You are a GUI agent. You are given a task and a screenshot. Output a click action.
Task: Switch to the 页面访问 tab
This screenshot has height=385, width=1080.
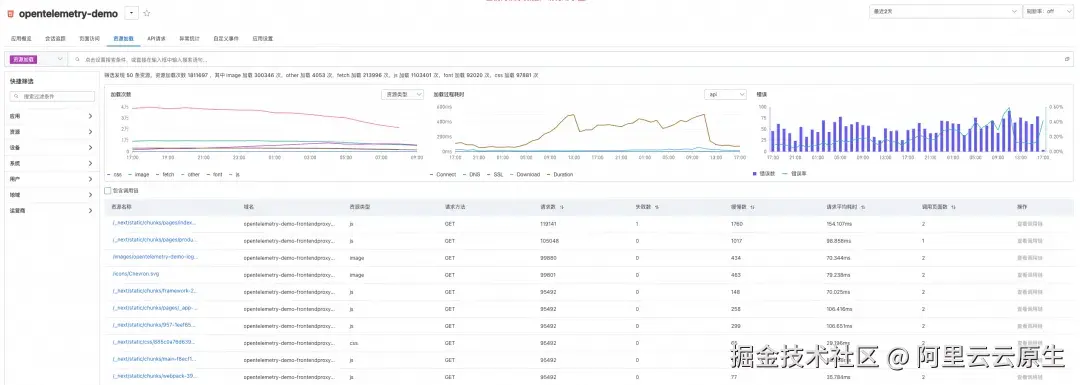click(x=90, y=39)
